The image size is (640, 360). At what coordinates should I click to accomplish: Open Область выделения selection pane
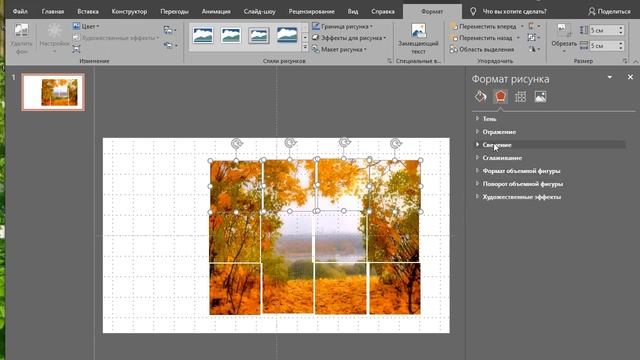click(x=482, y=49)
